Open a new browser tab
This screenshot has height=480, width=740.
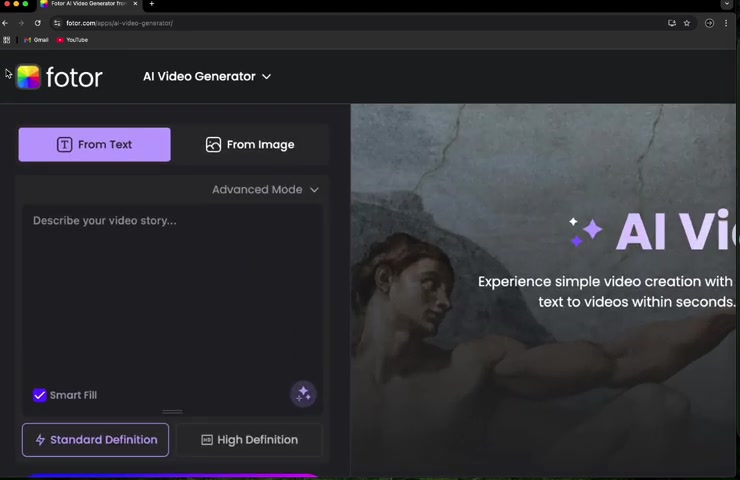pyautogui.click(x=151, y=4)
